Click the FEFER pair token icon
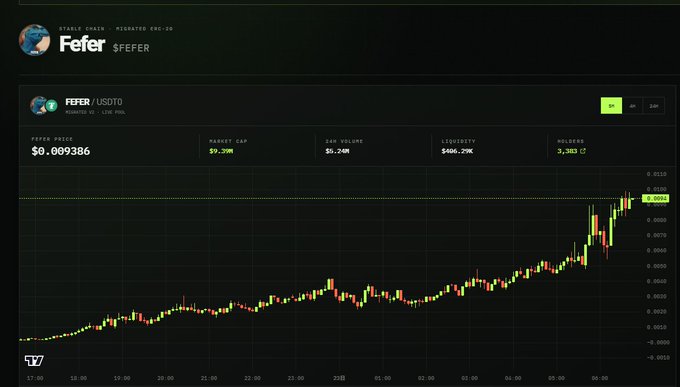The width and height of the screenshot is (680, 387). (x=38, y=105)
